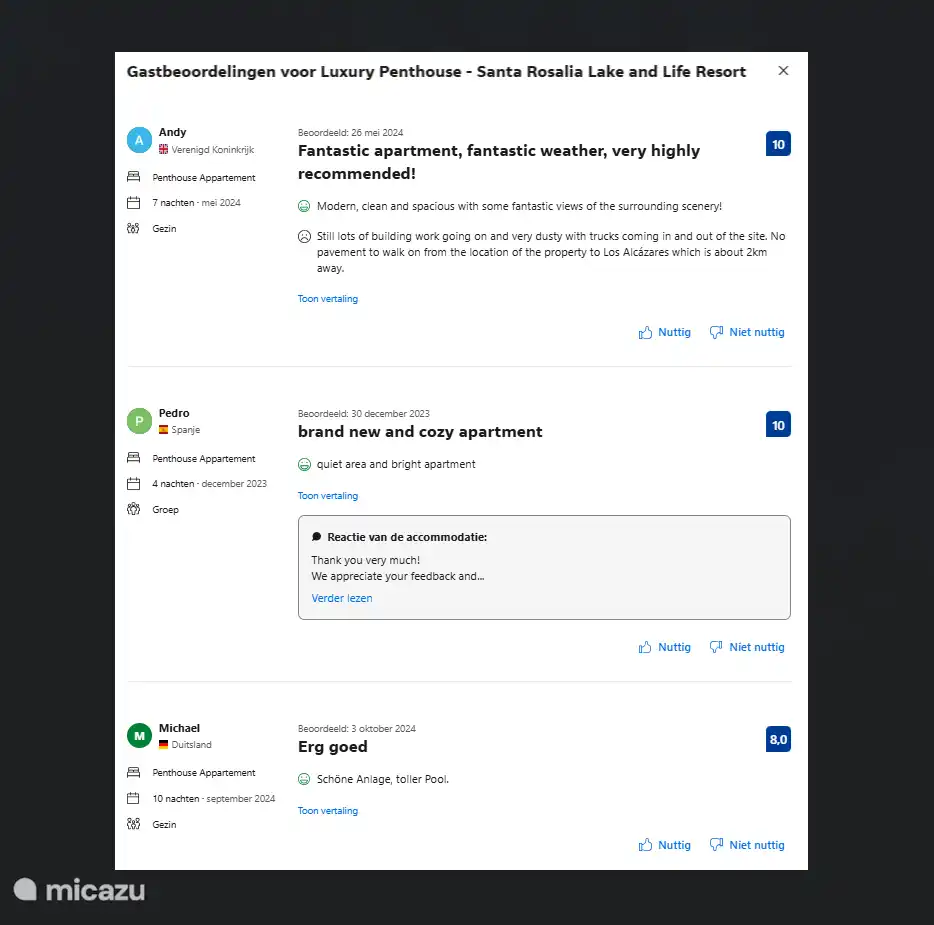Image resolution: width=934 pixels, height=925 pixels.
Task: Click thumbs-down icon on Andy's review
Action: tap(716, 333)
